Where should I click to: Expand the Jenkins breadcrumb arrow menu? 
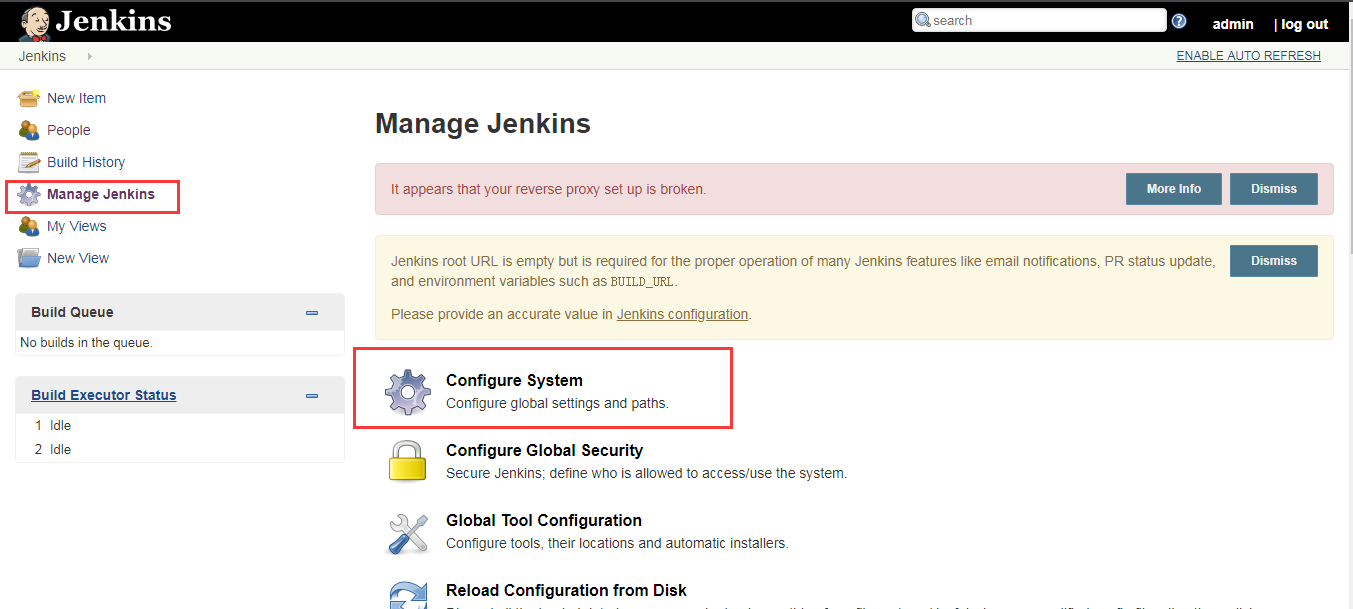pos(89,56)
